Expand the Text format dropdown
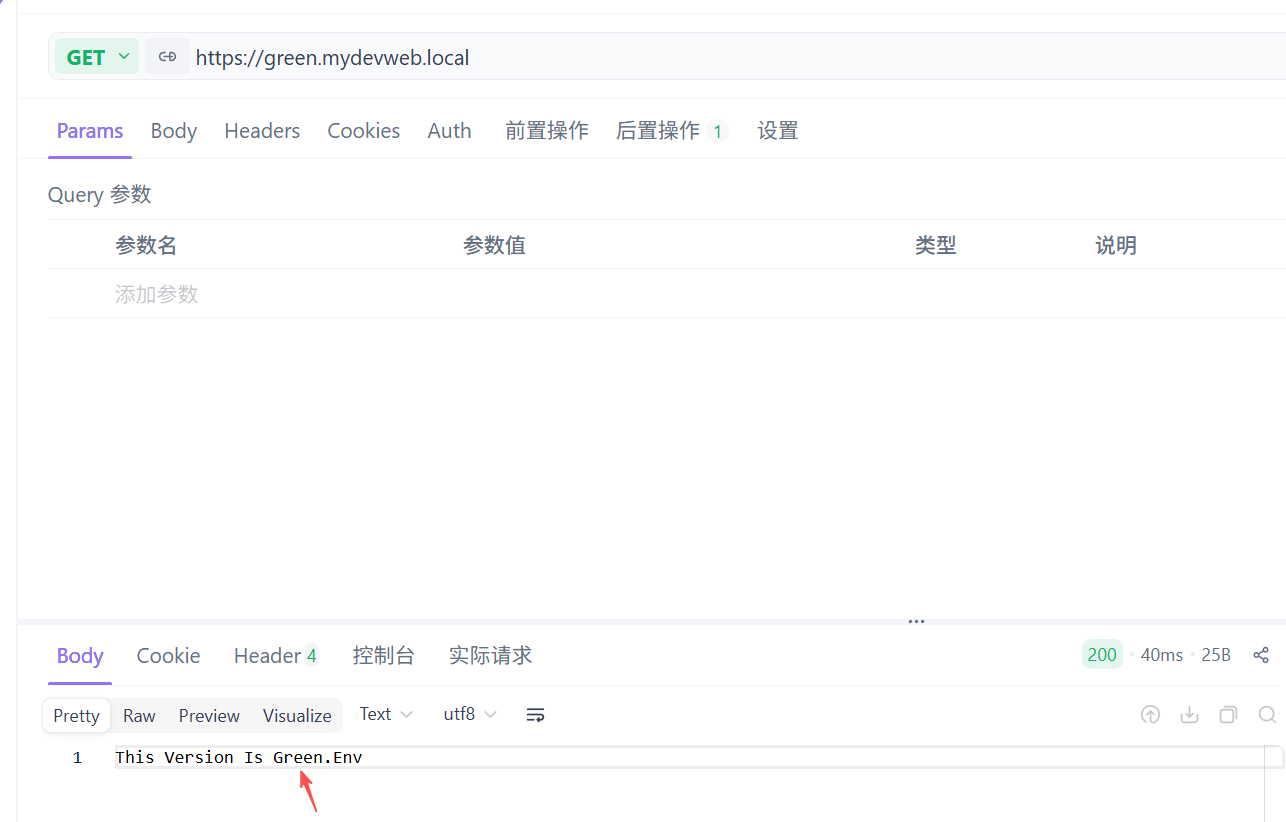Screen dimensions: 1286x822 click(x=386, y=714)
